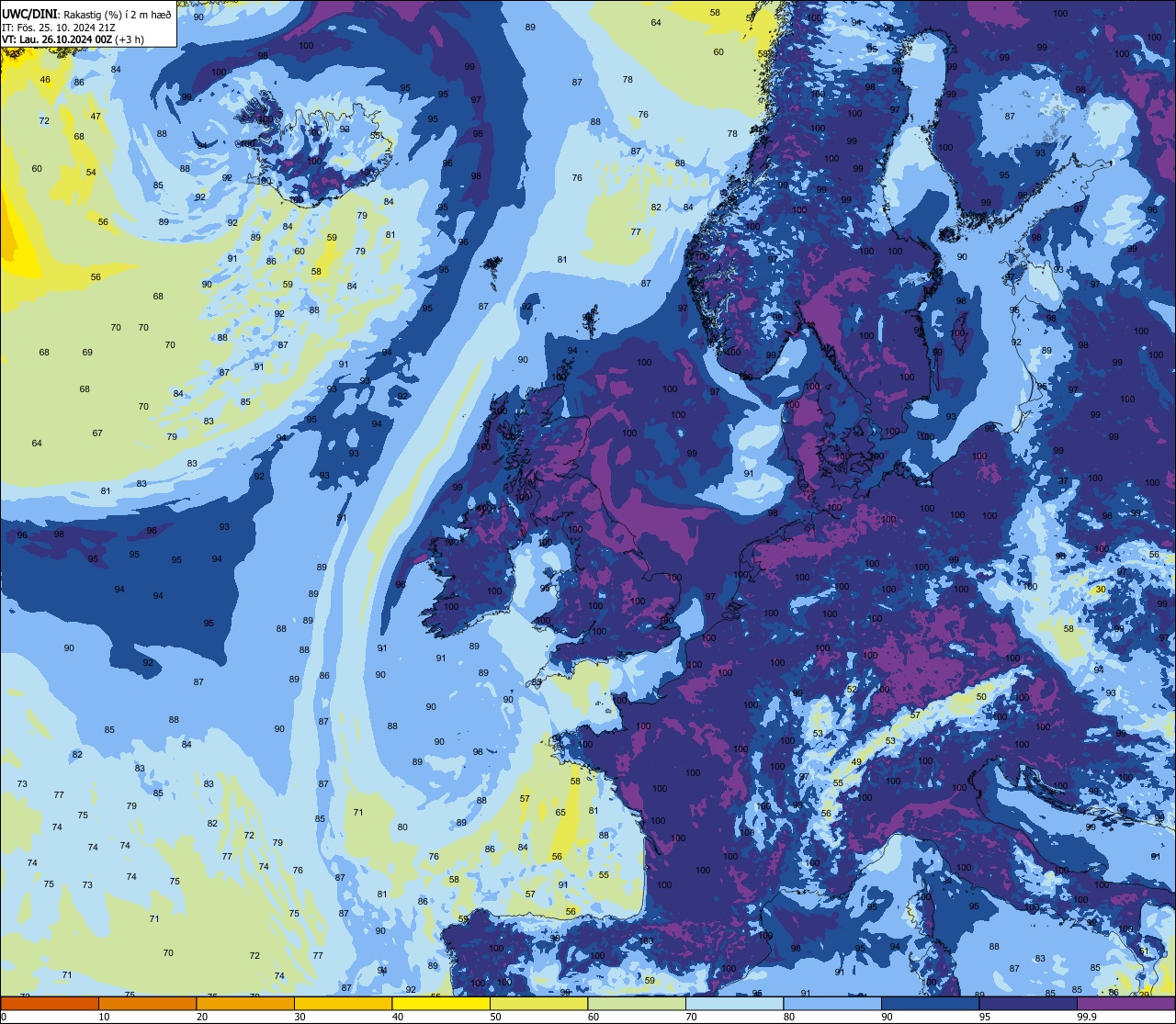Select the 40–50 bright yellow legend swatch
The image size is (1176, 1024).
[441, 1004]
